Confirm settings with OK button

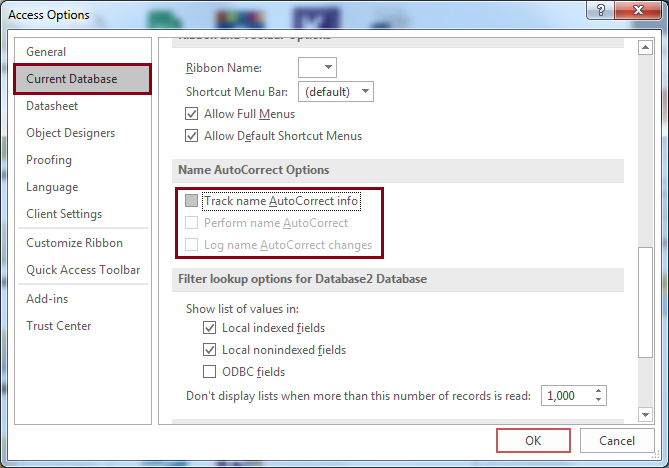(x=533, y=441)
